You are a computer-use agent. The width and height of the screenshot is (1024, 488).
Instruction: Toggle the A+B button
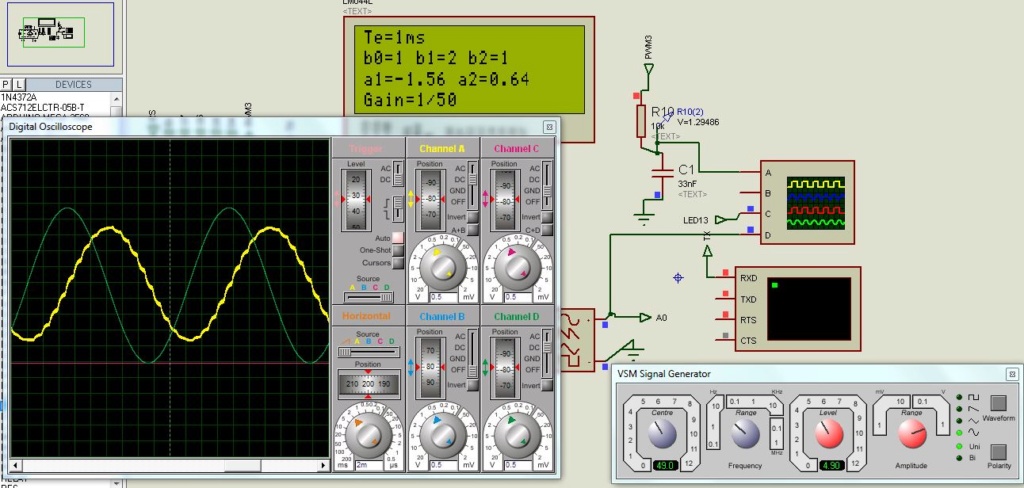(472, 230)
